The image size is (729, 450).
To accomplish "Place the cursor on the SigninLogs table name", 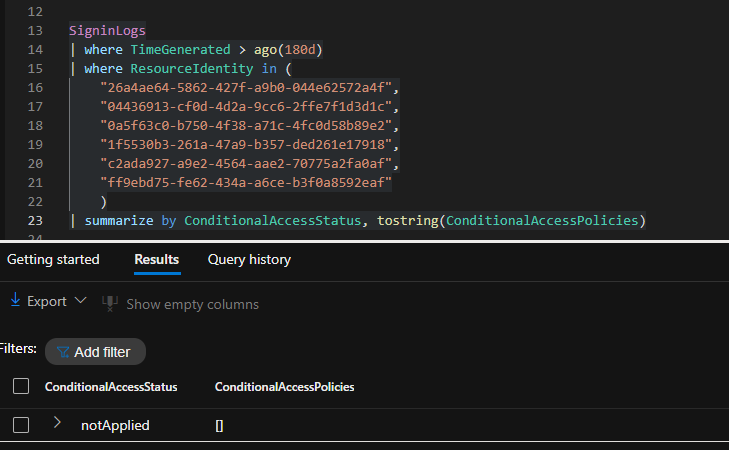I will pyautogui.click(x=107, y=31).
